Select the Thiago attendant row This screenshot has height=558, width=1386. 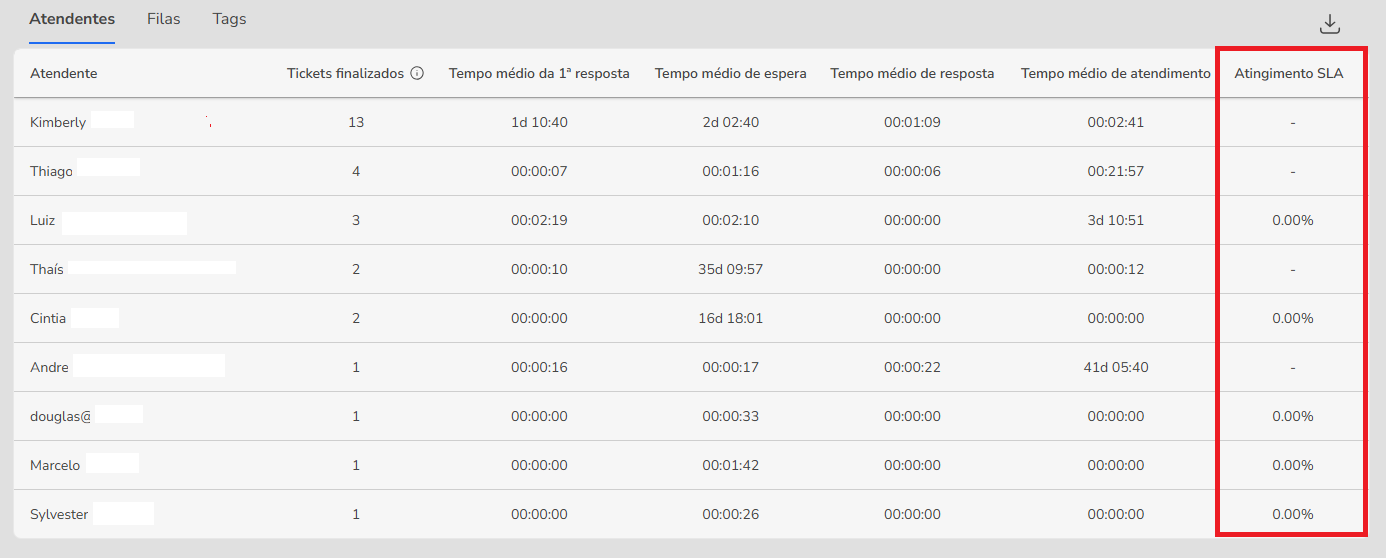pos(51,171)
